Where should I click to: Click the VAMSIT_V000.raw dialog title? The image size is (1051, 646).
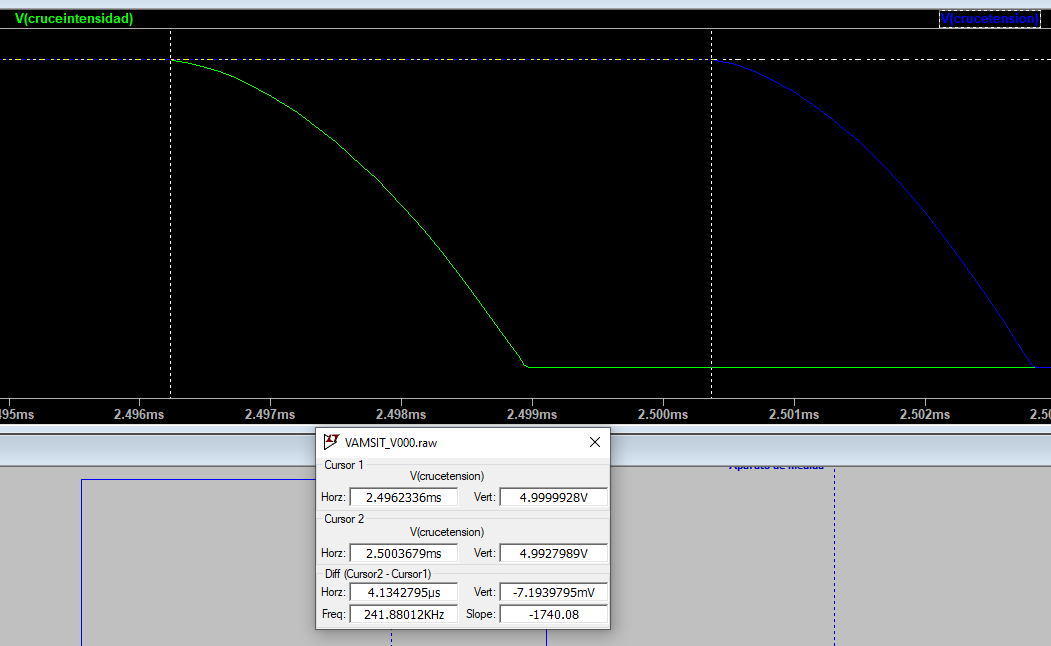[391, 443]
